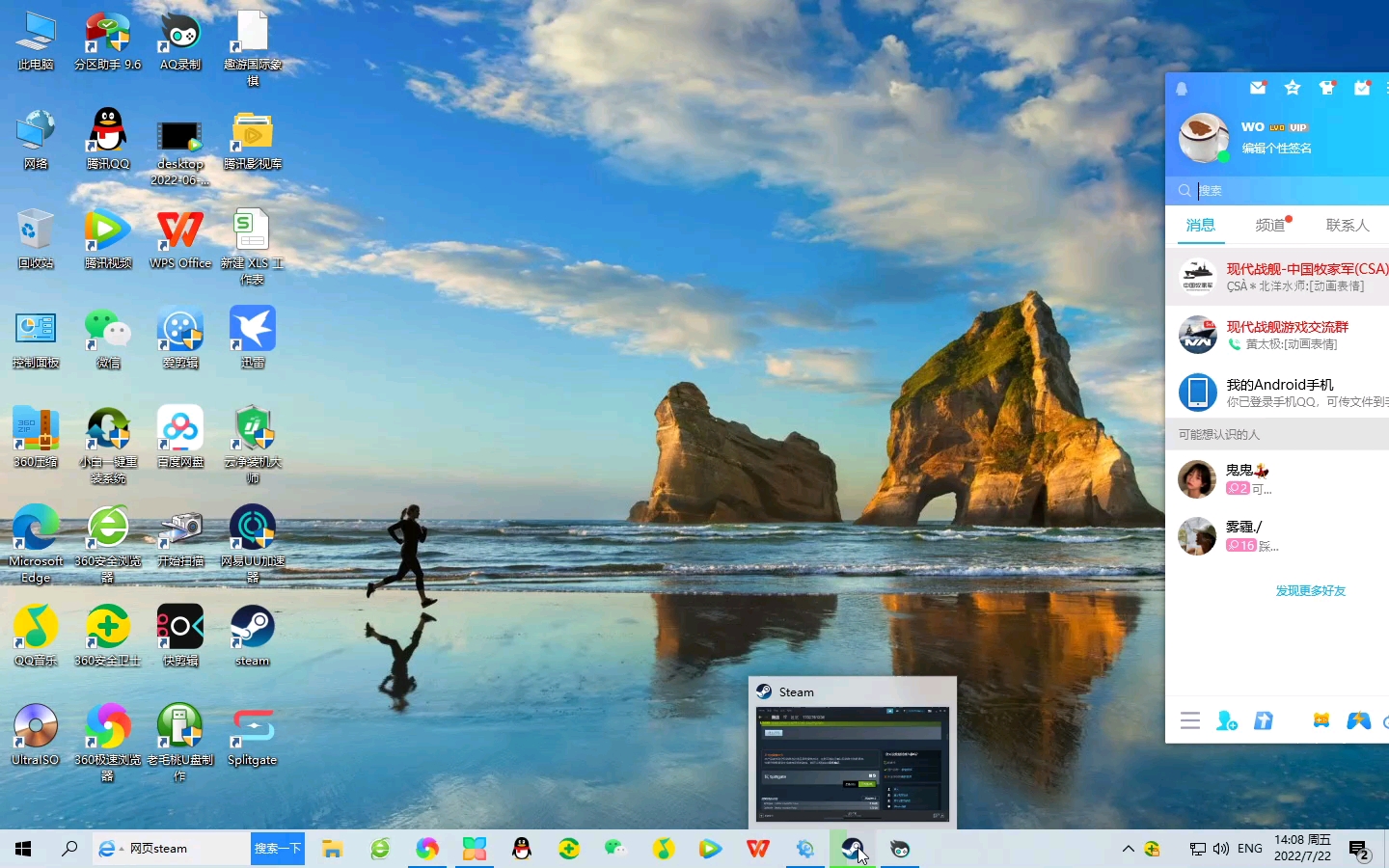
Task: Click the 网页steam taskbar search box
Action: tap(172, 849)
